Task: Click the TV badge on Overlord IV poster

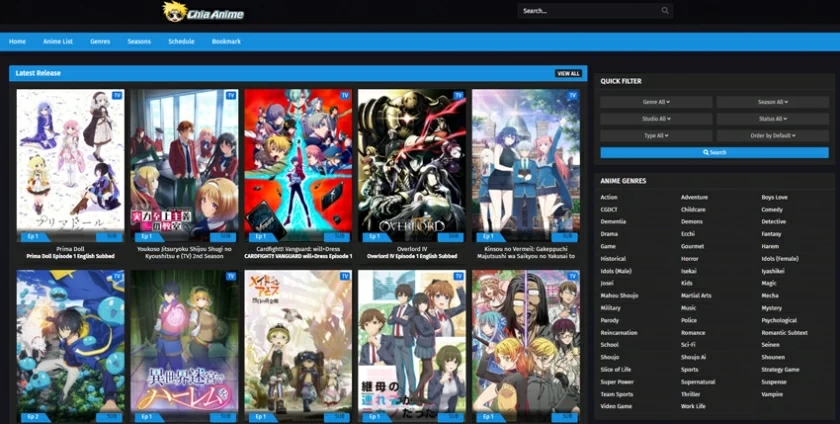Action: [x=459, y=95]
